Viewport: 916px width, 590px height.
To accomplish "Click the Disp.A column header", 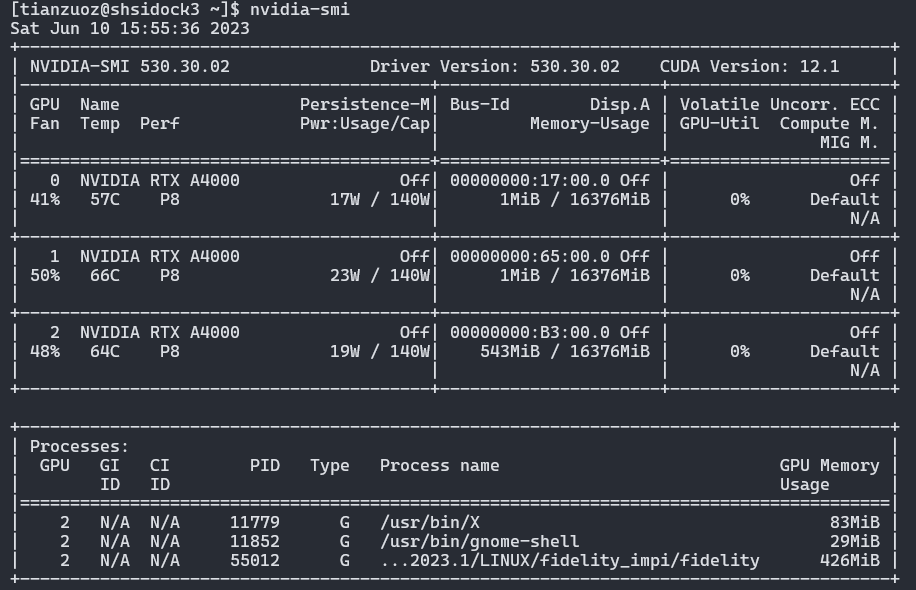I will tap(620, 105).
